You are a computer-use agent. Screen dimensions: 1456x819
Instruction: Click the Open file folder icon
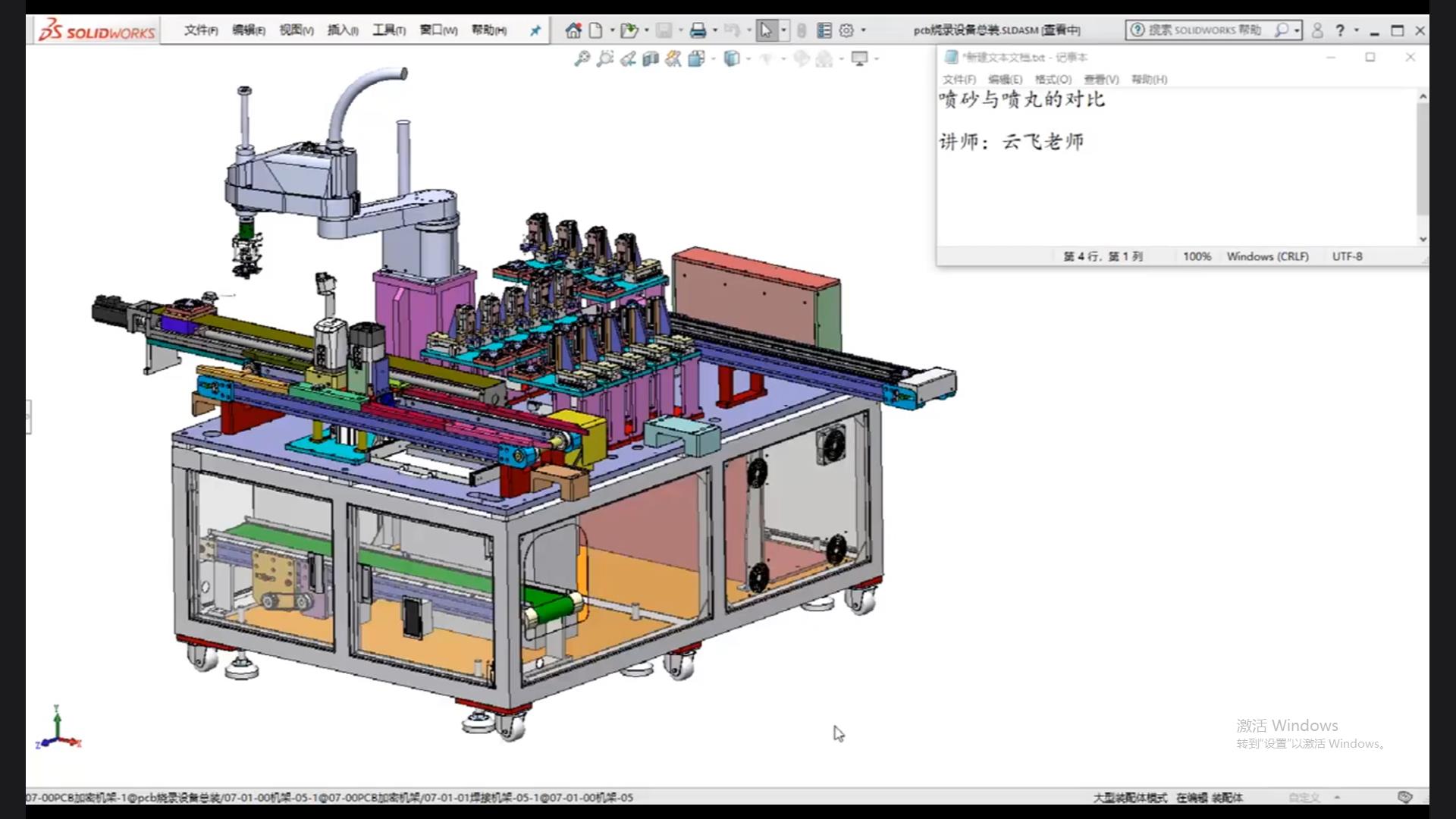point(629,30)
